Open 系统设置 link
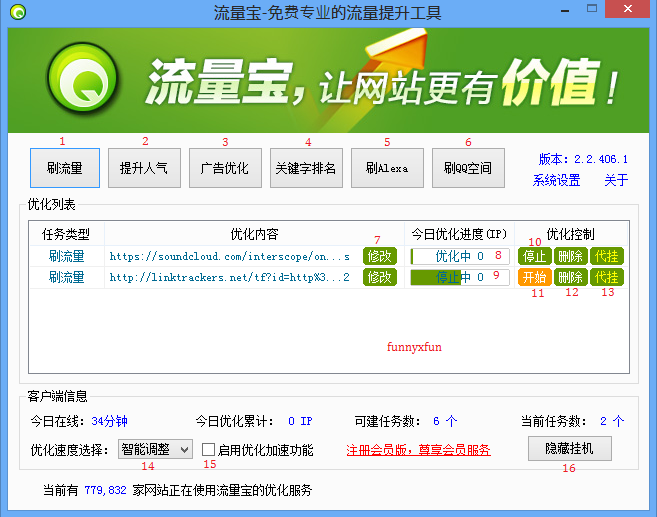Screen dimensions: 657x517 tap(556, 180)
